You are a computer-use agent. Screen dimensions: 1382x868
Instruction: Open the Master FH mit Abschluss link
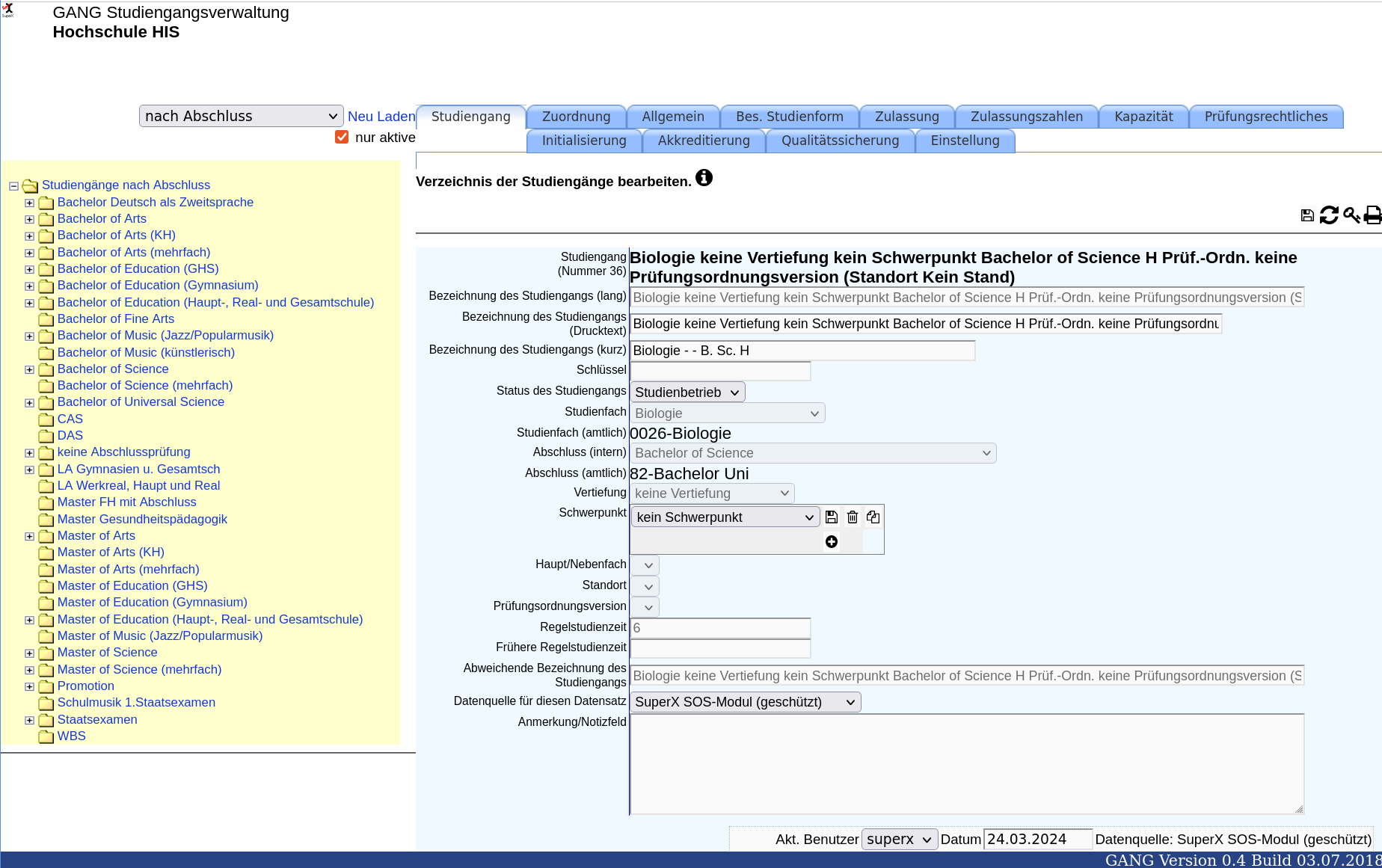tap(127, 502)
